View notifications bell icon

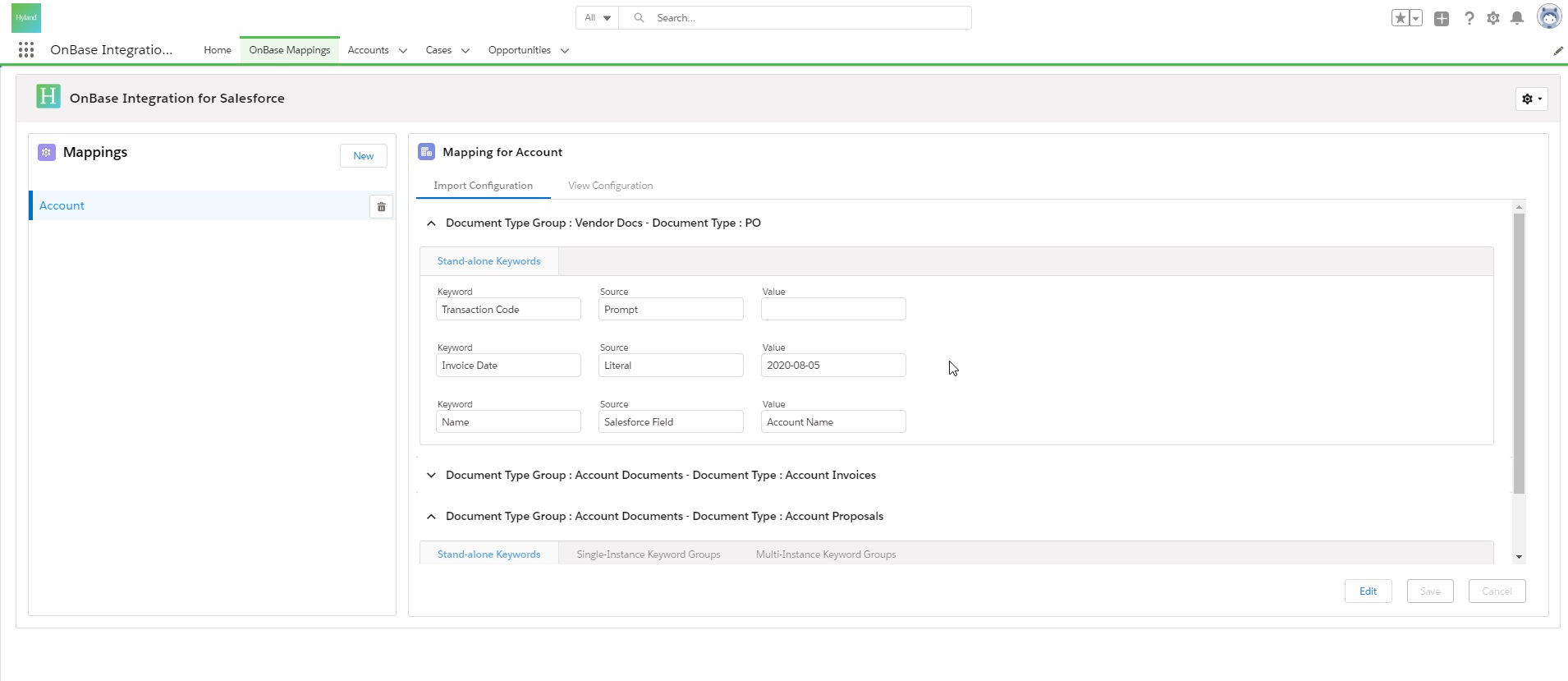click(1517, 18)
